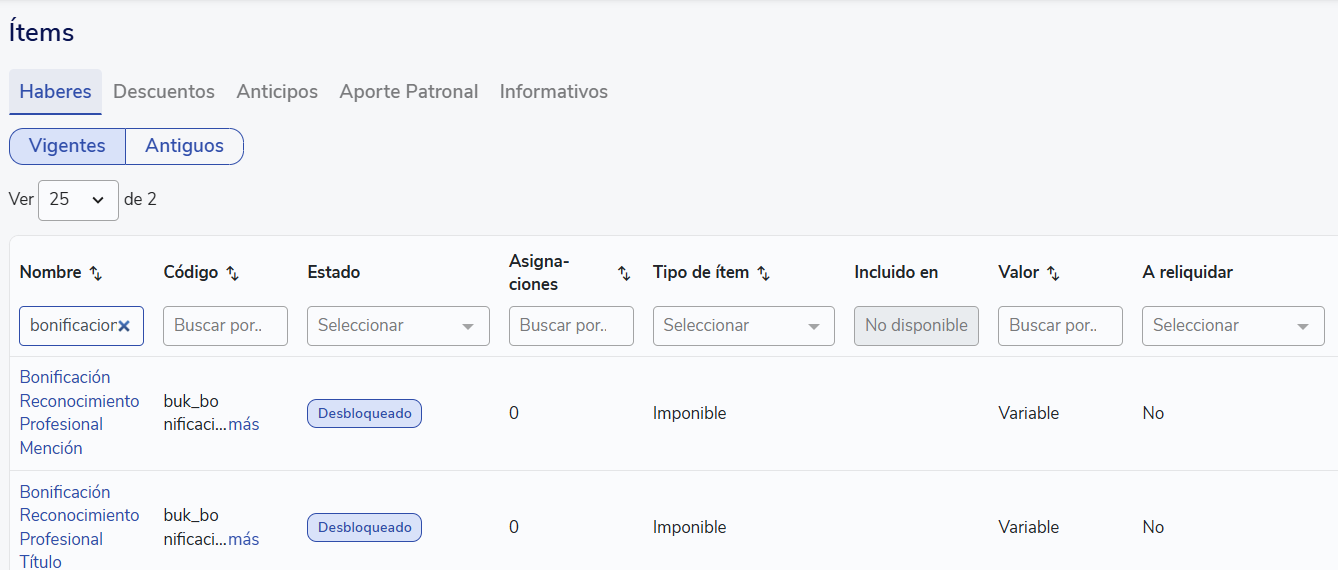Switch to Antiguos items toggle
Image resolution: width=1338 pixels, height=570 pixels.
coord(184,146)
